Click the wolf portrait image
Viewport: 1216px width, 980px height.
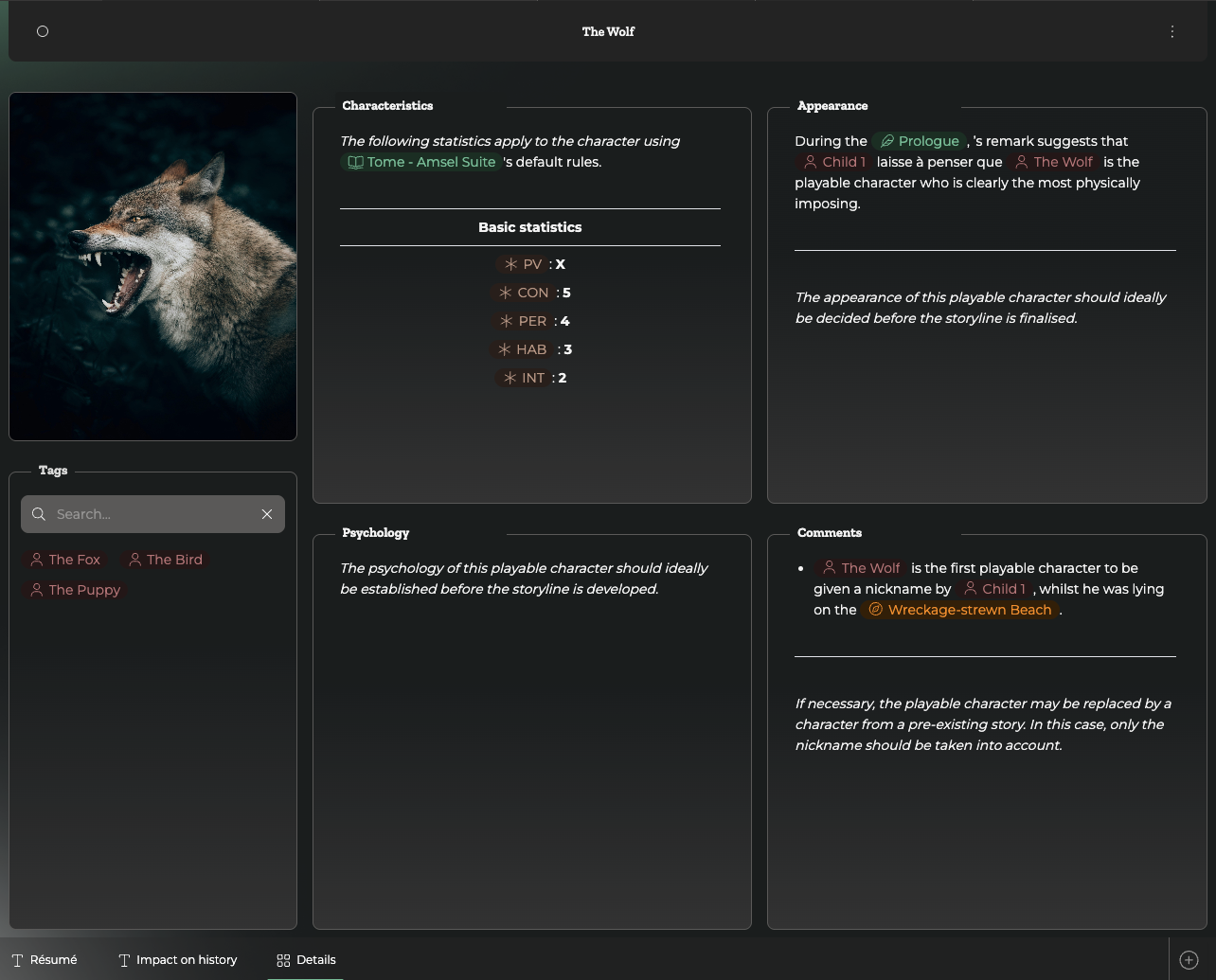point(152,266)
